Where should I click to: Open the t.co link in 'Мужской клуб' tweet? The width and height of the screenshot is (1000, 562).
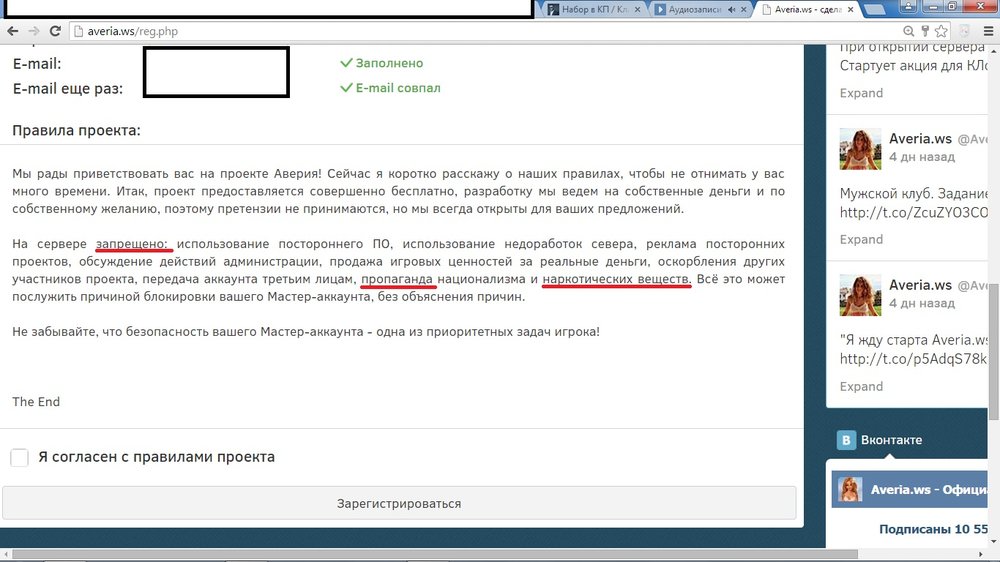coord(912,211)
